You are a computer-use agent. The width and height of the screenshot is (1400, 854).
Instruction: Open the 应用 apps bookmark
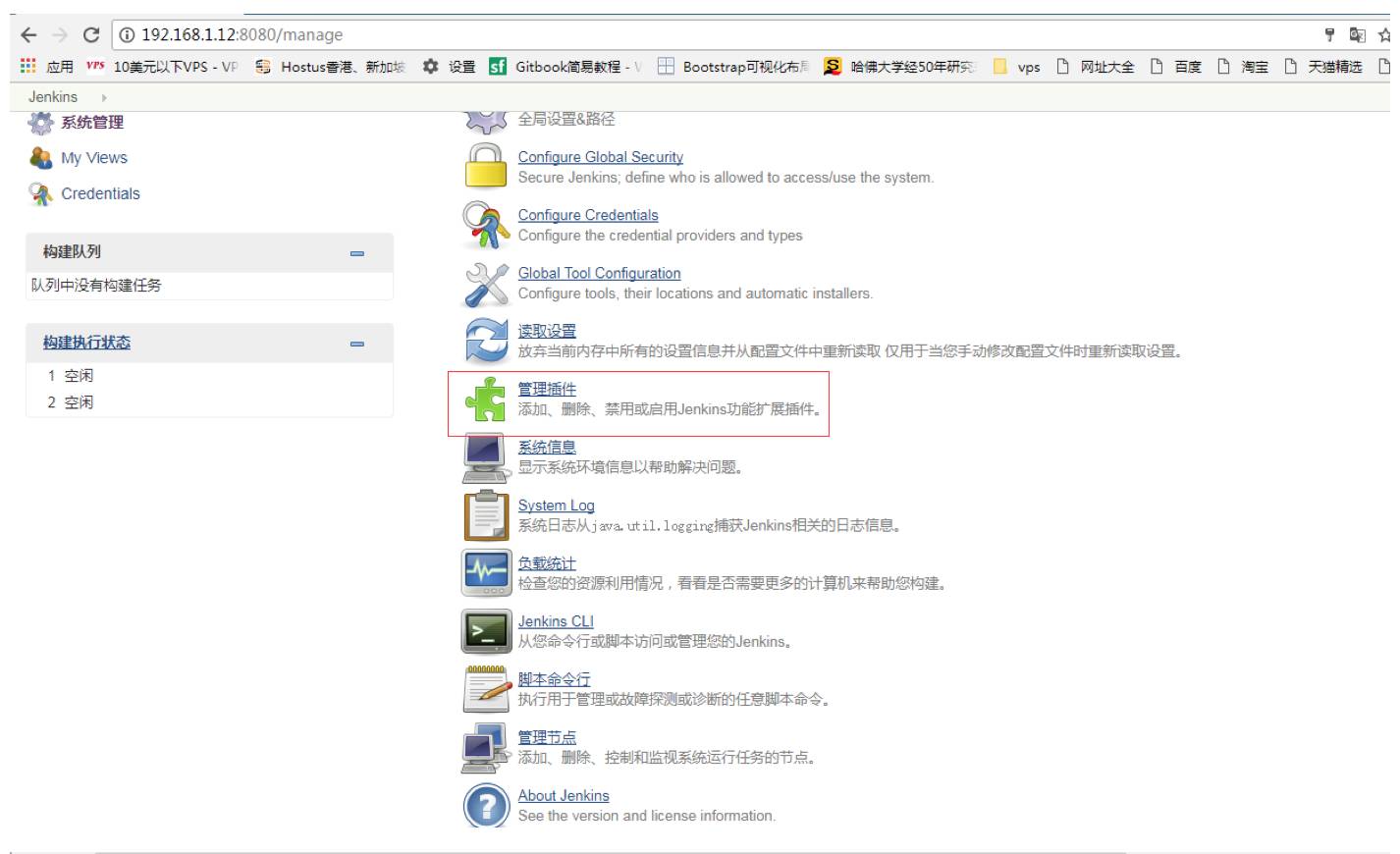pos(47,67)
